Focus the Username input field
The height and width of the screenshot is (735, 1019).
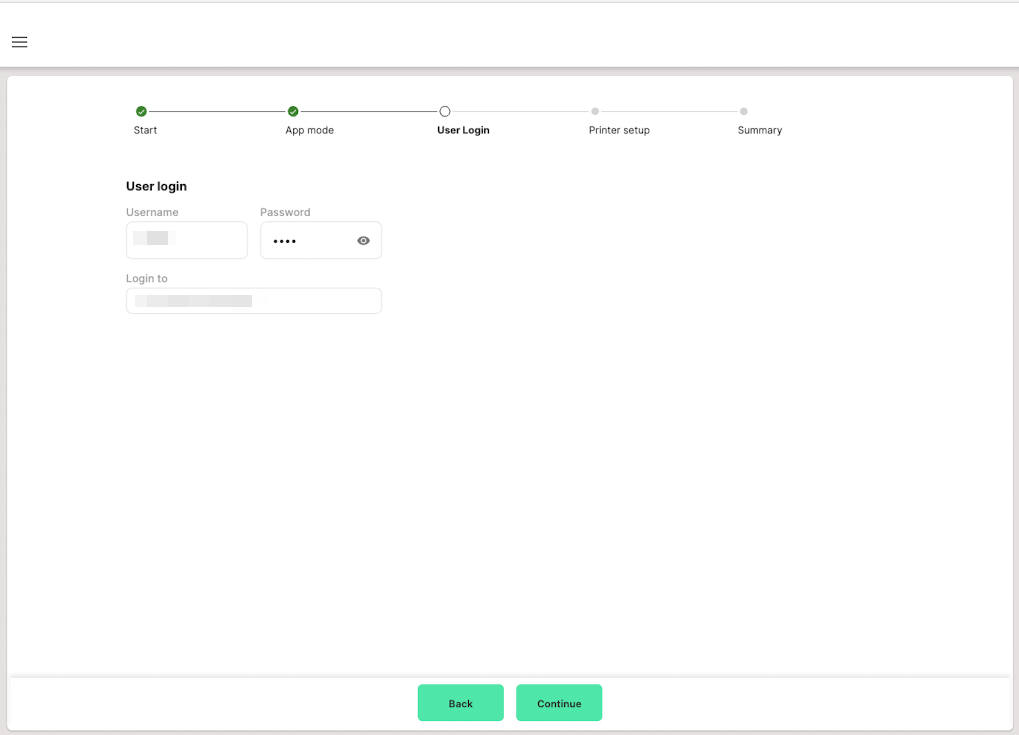click(x=186, y=240)
